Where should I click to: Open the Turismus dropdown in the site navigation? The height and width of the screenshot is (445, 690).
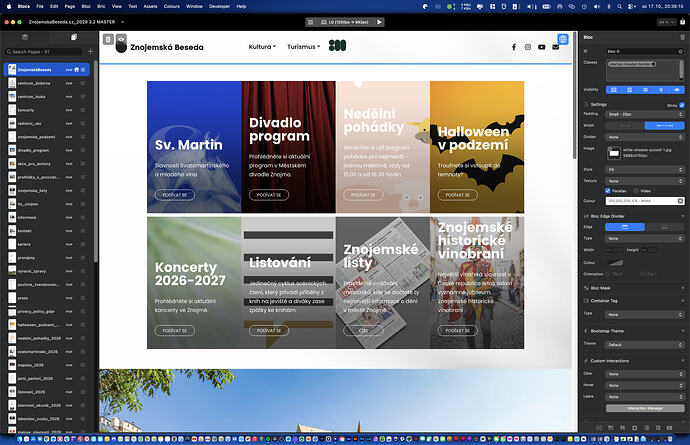(x=304, y=47)
